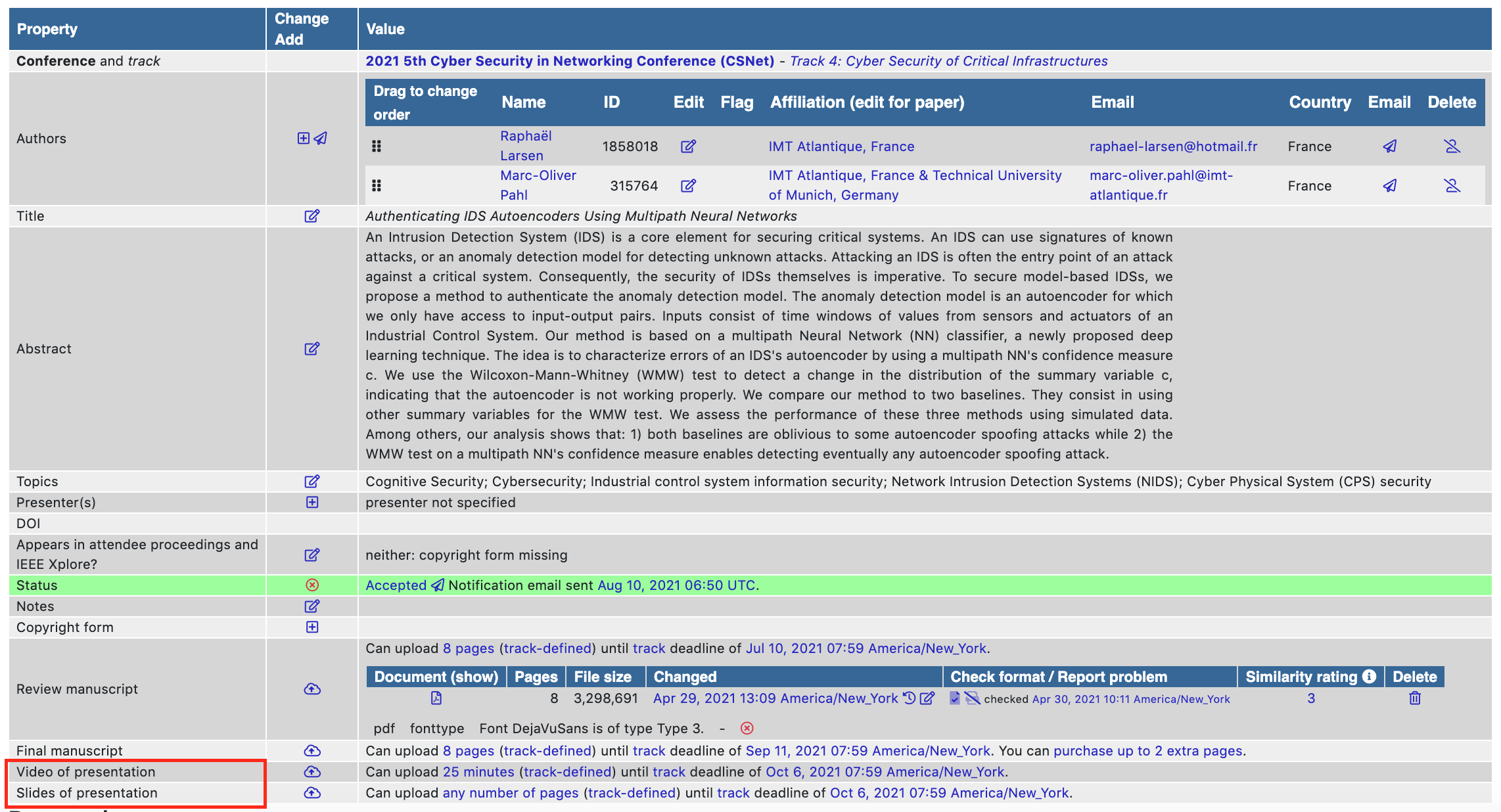
Task: Delete author Marc-Oliver Pahl from paper
Action: click(x=1452, y=185)
